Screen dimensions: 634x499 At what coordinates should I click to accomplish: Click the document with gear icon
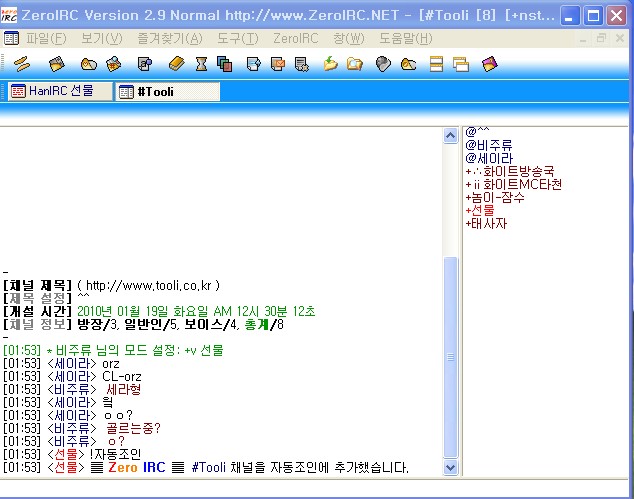(x=302, y=64)
